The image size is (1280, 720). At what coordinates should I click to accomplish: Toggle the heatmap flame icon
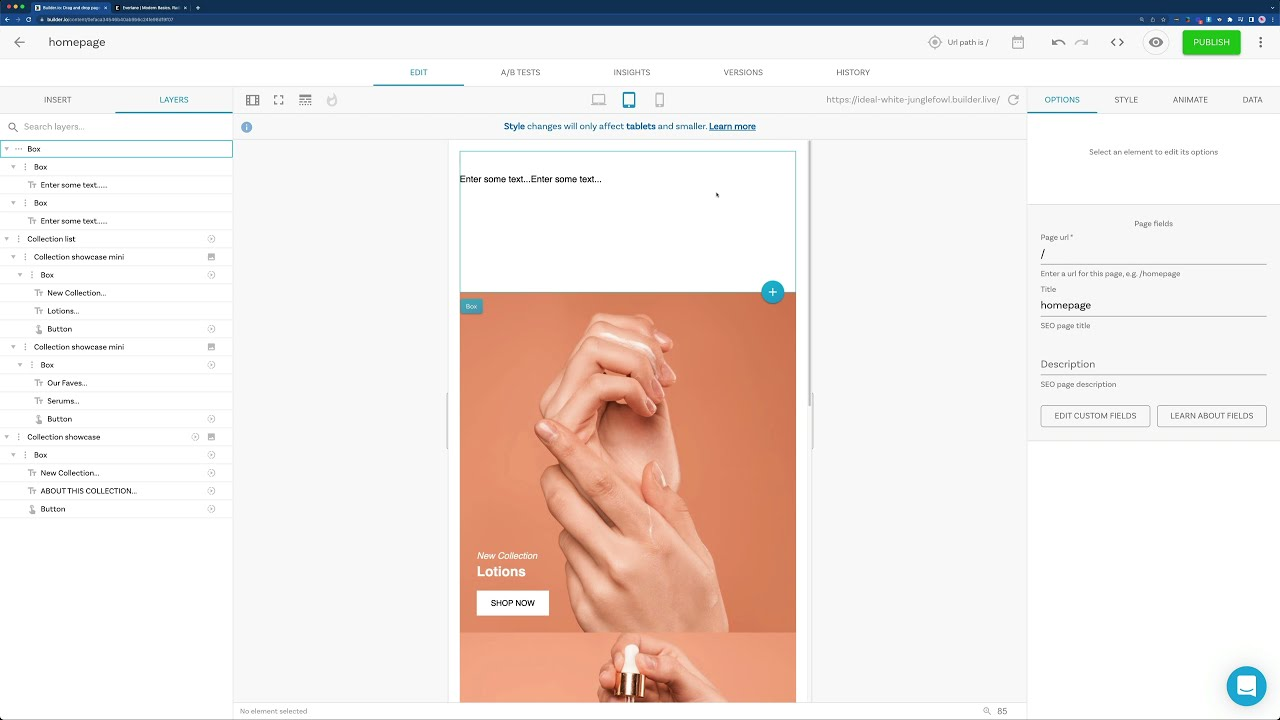[332, 100]
